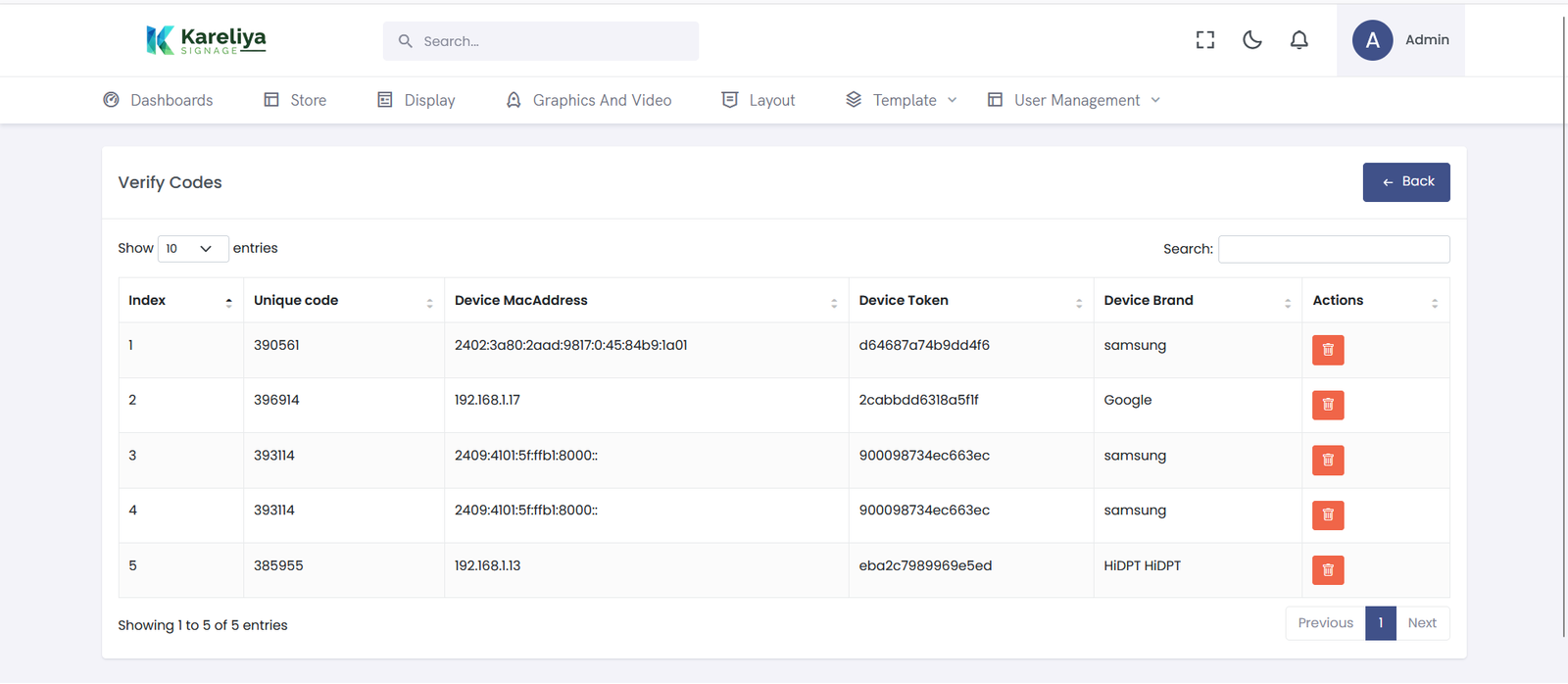
Task: Sort by Unique code column arrows
Action: [x=429, y=303]
